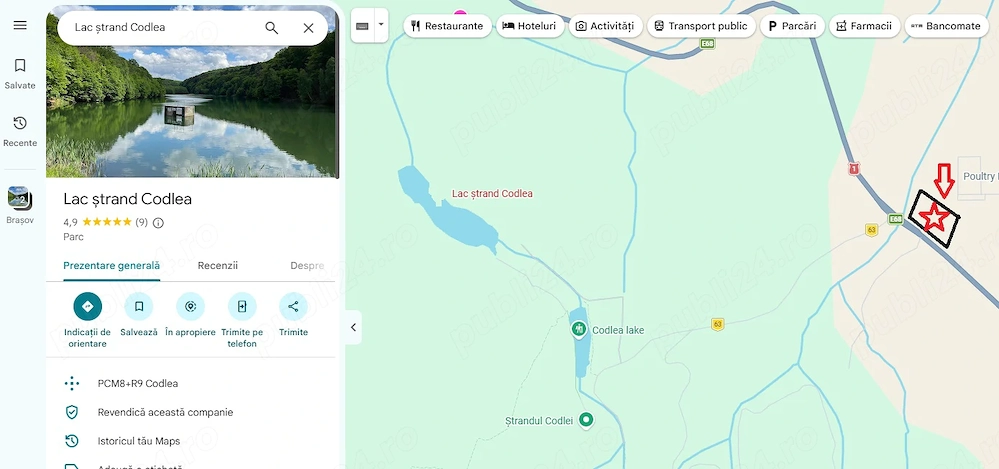Filter by Parcări chip
Image resolution: width=999 pixels, height=469 pixels.
tap(793, 26)
